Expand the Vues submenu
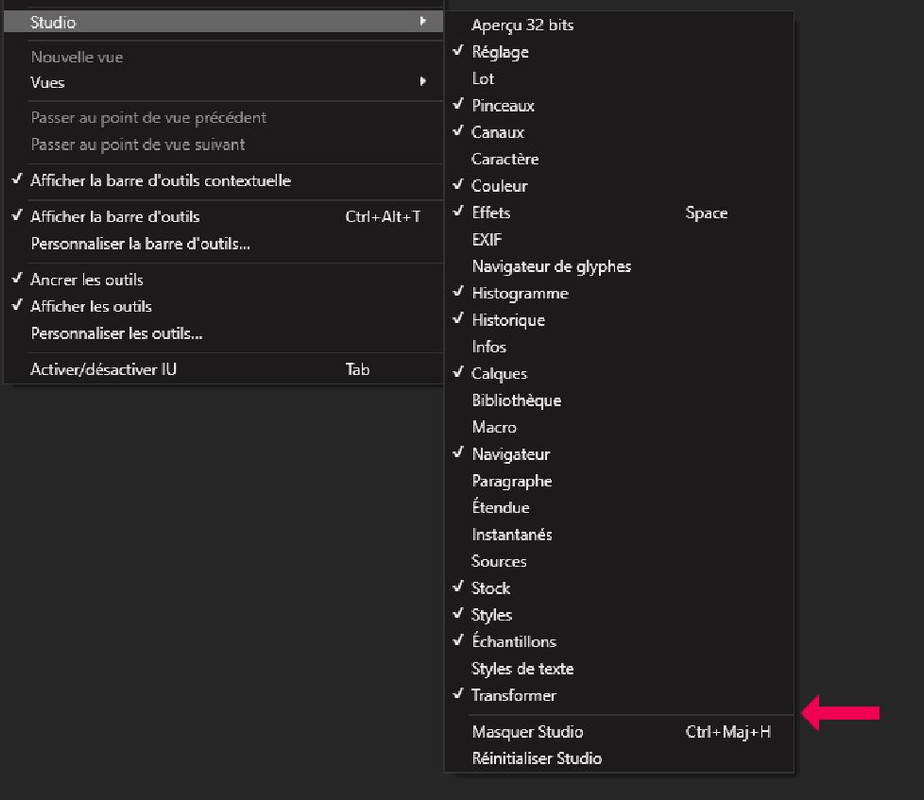 coord(223,82)
